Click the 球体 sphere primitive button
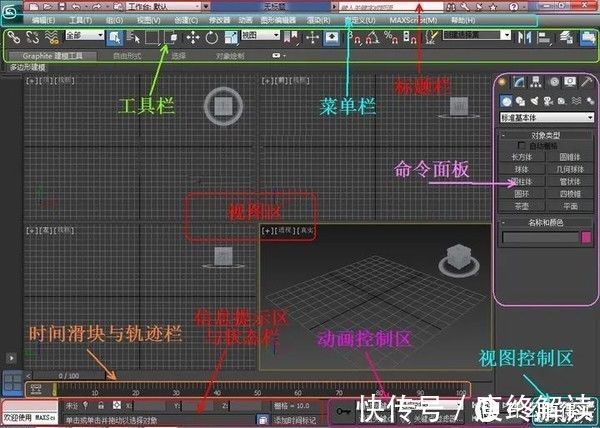Viewport: 600px width, 428px height. pos(522,169)
